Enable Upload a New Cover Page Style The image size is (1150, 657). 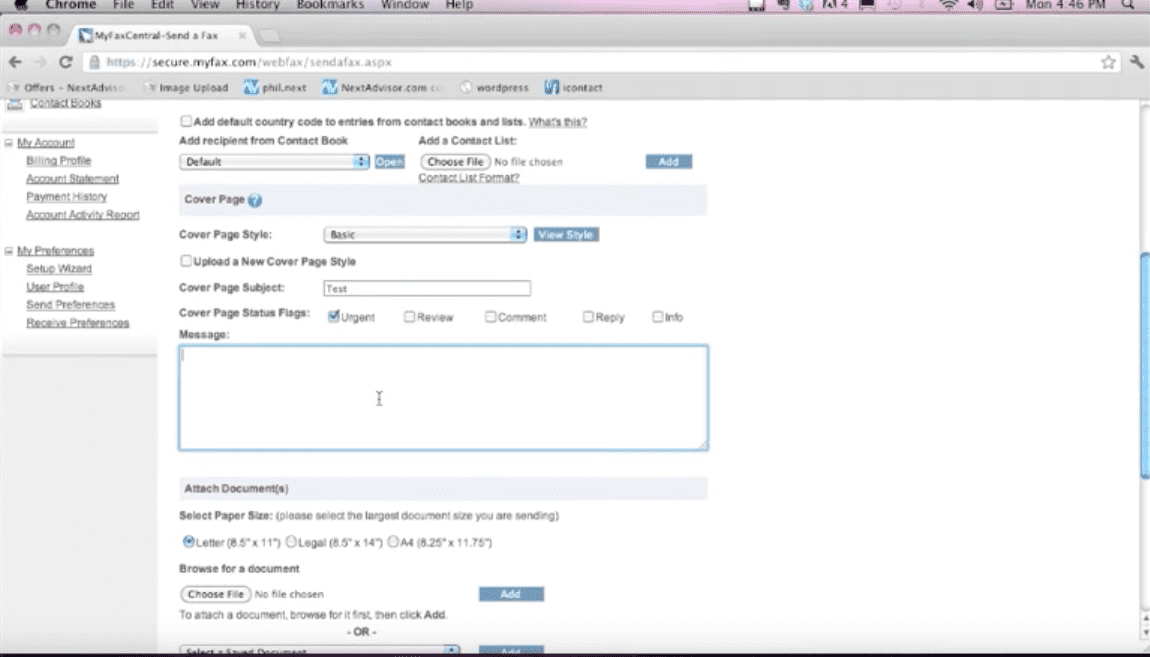point(186,261)
